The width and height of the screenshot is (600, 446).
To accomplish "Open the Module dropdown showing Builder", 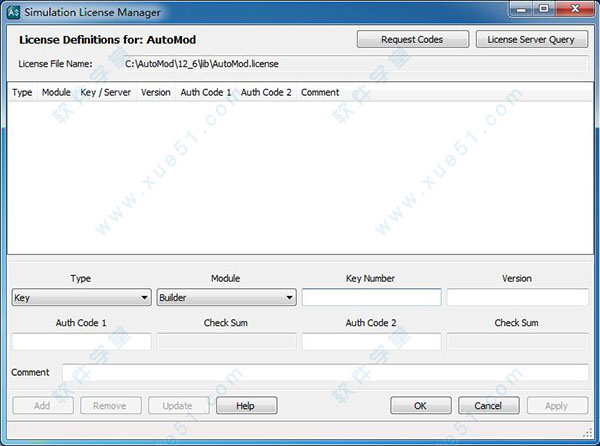I will [227, 298].
